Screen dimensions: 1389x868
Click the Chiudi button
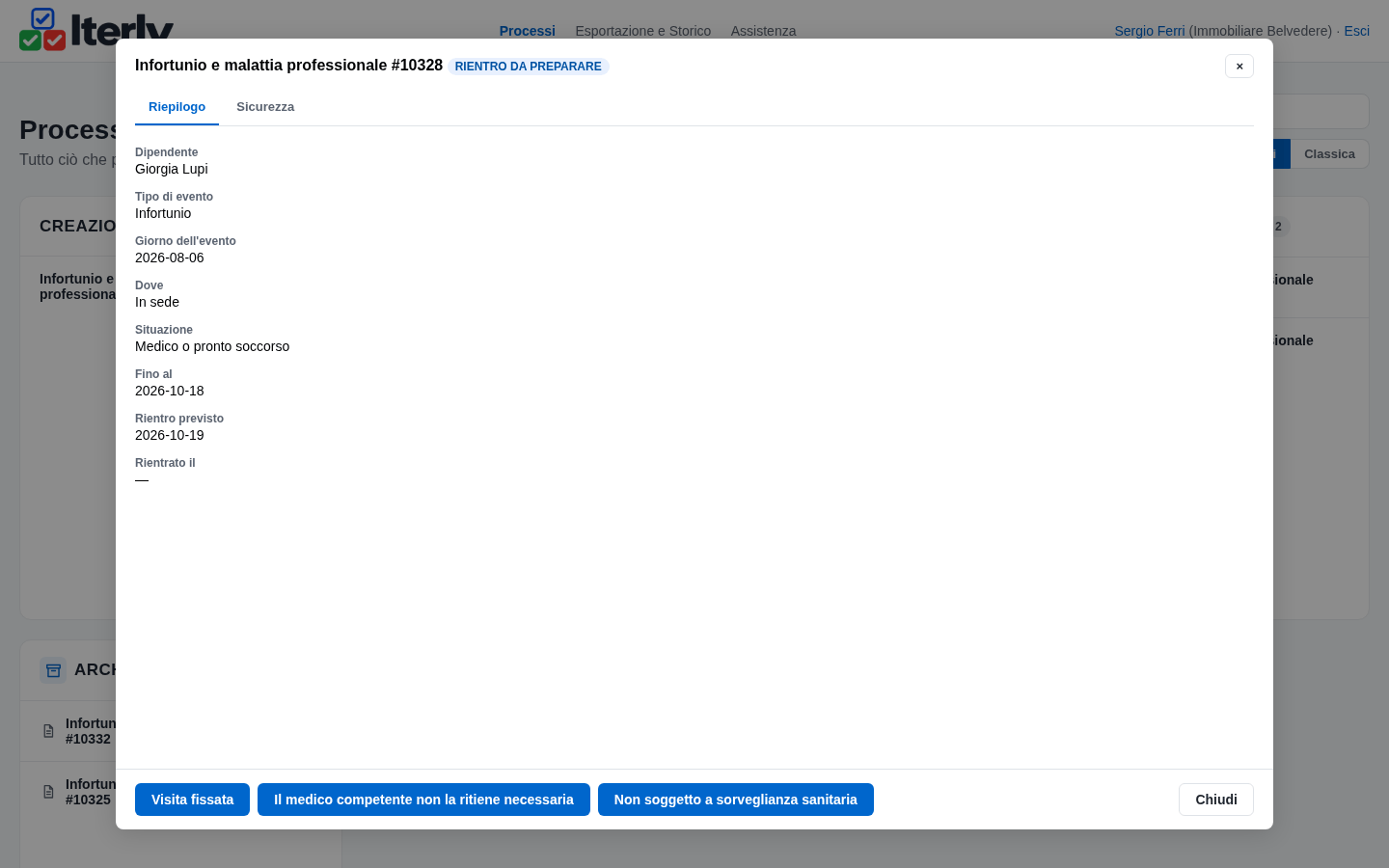click(x=1216, y=800)
